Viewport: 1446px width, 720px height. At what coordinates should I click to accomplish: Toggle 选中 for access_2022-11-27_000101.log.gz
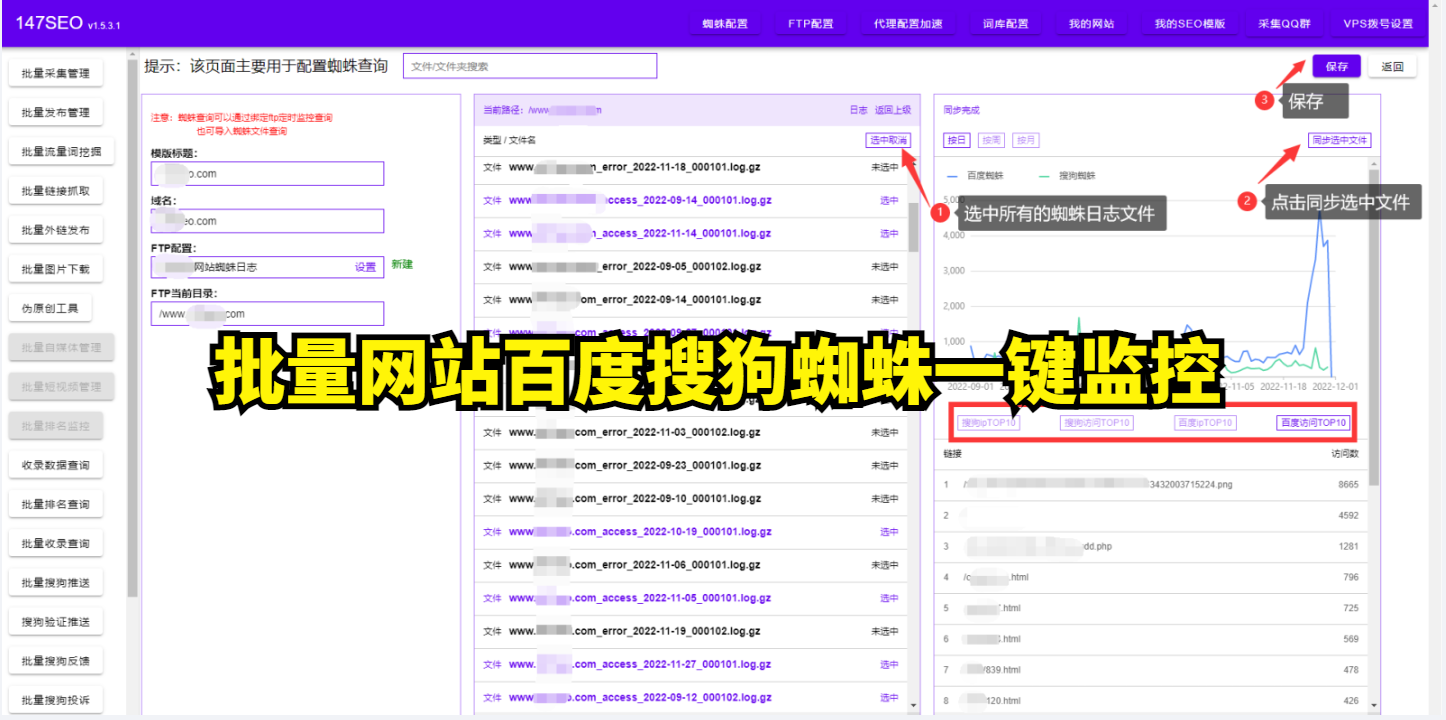click(x=889, y=664)
